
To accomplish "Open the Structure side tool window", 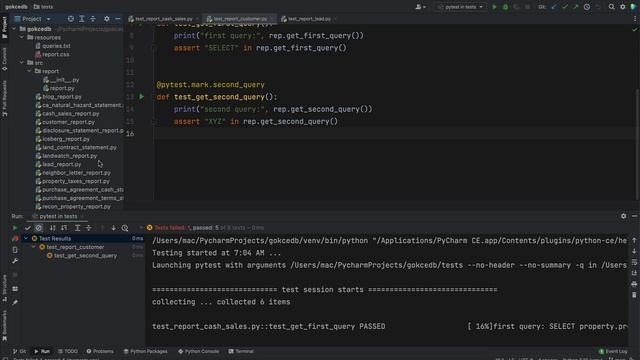I will tap(4, 288).
